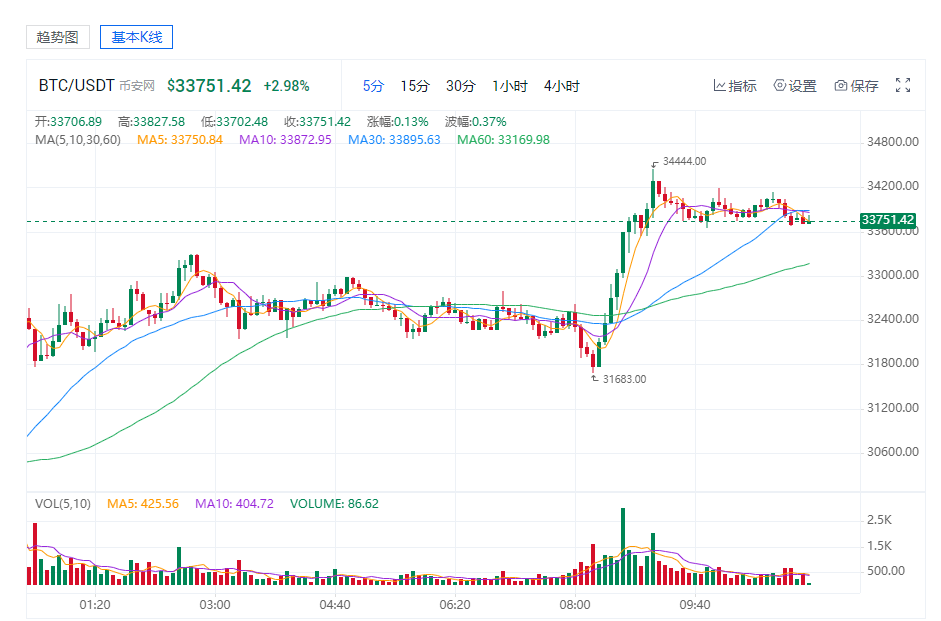The width and height of the screenshot is (941, 621).
Task: Click the 34200.00 price axis label
Action: [x=892, y=186]
